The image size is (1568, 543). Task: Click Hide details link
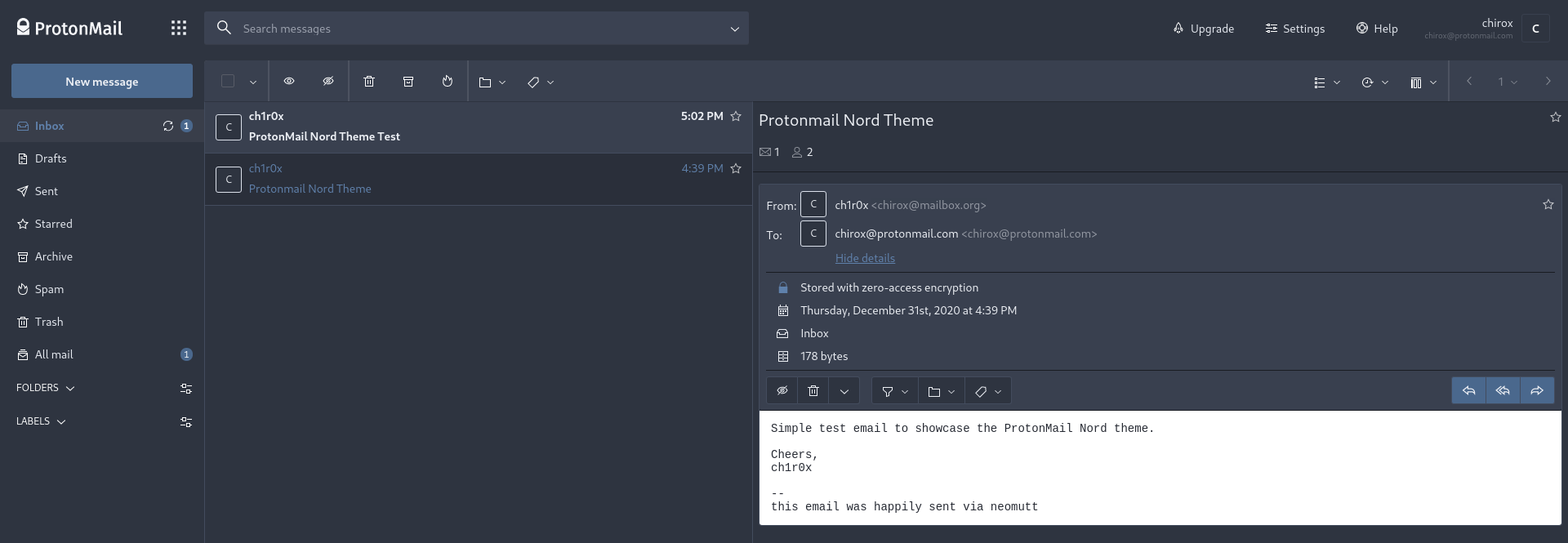[865, 258]
